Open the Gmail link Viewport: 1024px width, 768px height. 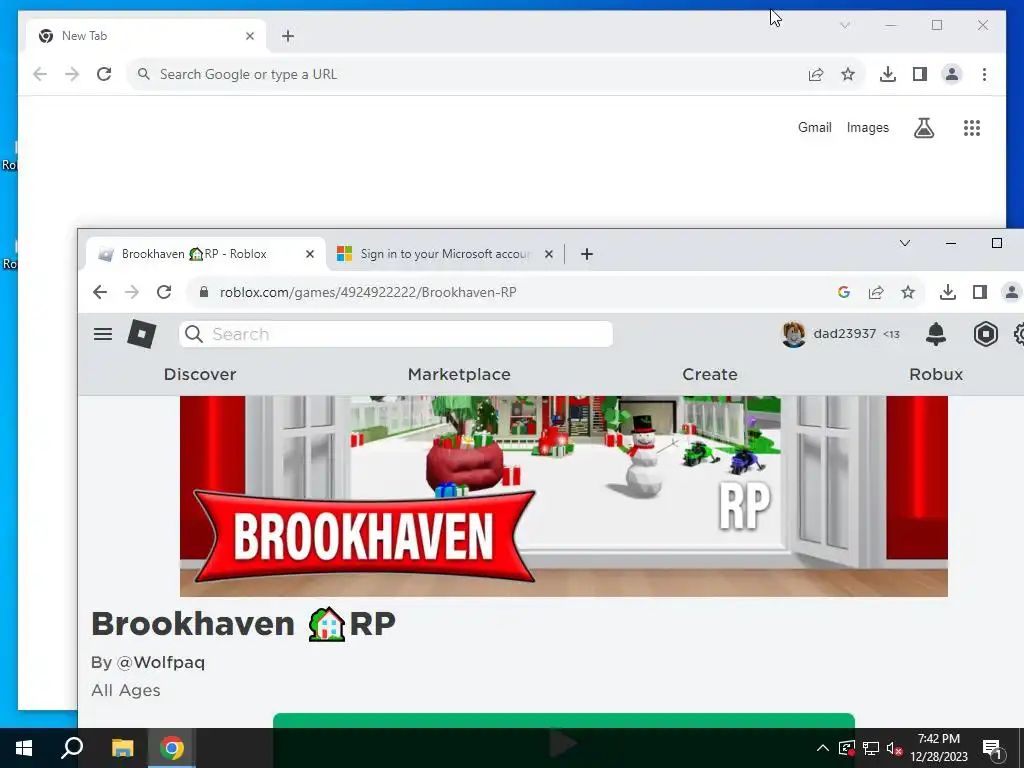(x=814, y=127)
